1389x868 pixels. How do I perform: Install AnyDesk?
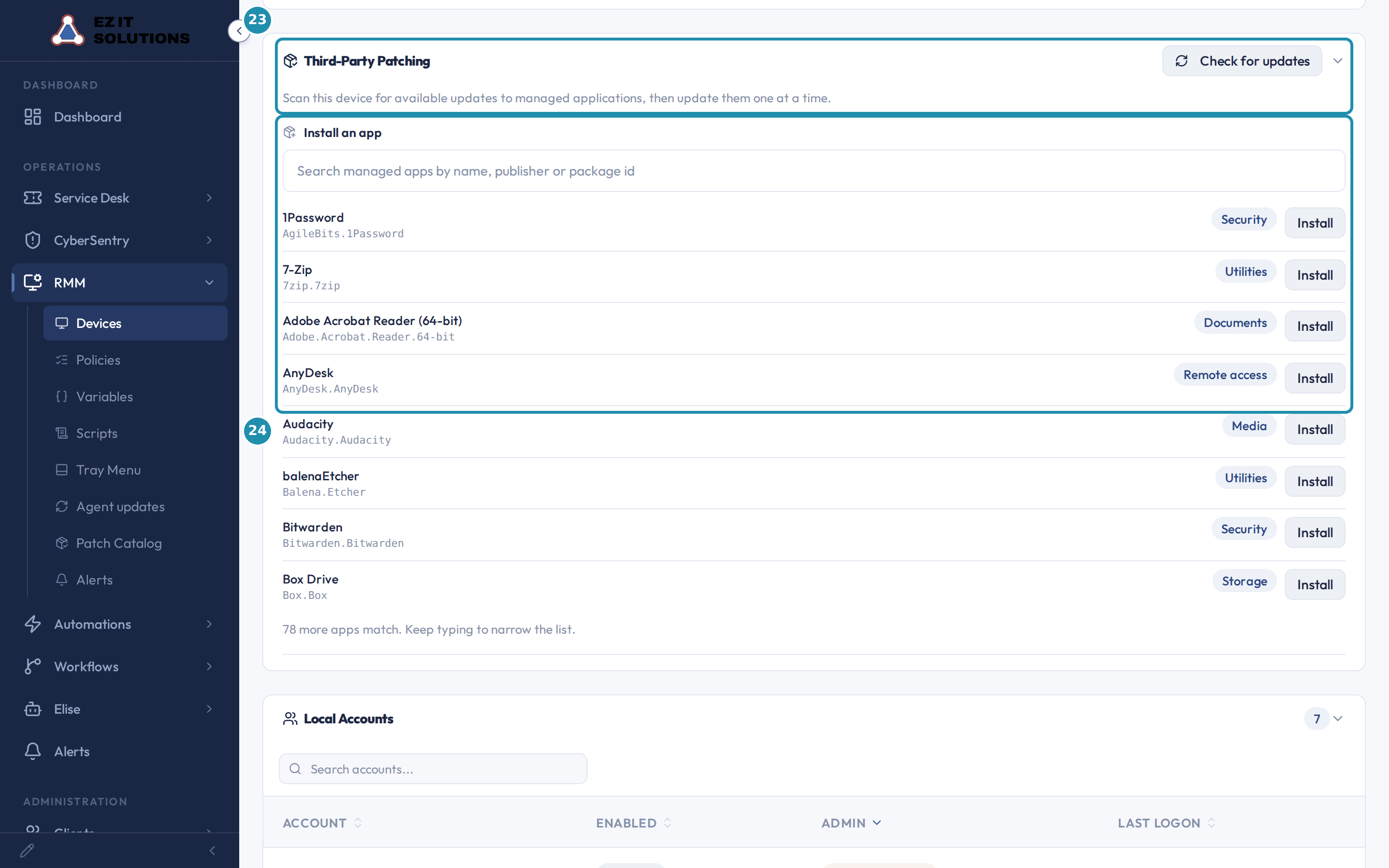point(1314,379)
